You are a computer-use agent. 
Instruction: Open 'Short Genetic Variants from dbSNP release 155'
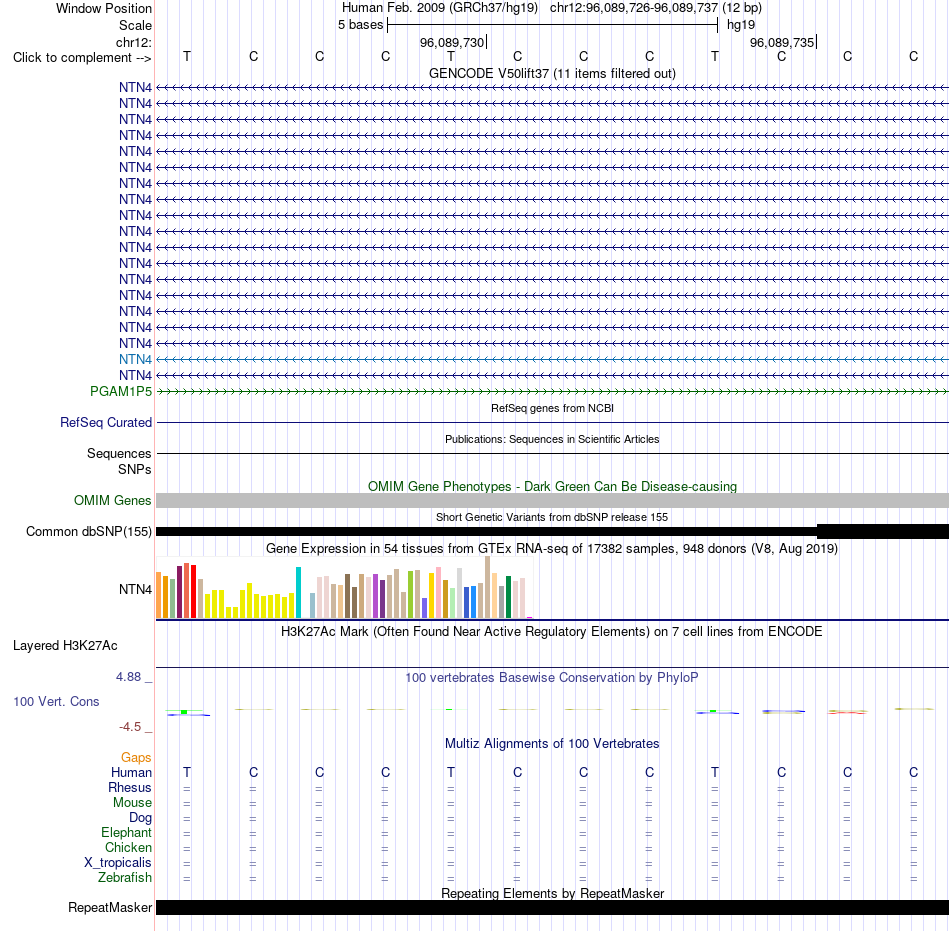tap(552, 517)
